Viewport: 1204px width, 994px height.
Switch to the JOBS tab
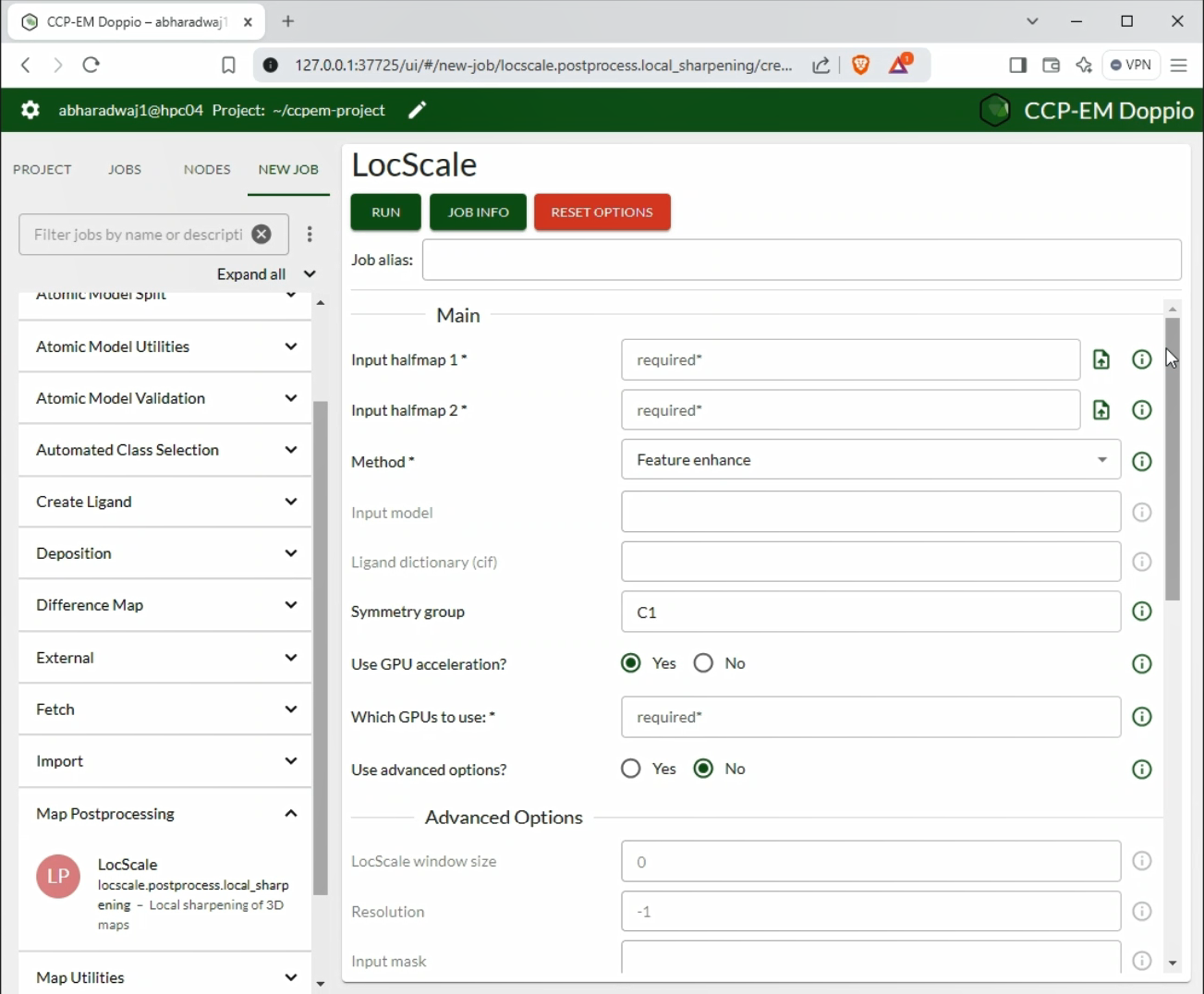point(125,170)
